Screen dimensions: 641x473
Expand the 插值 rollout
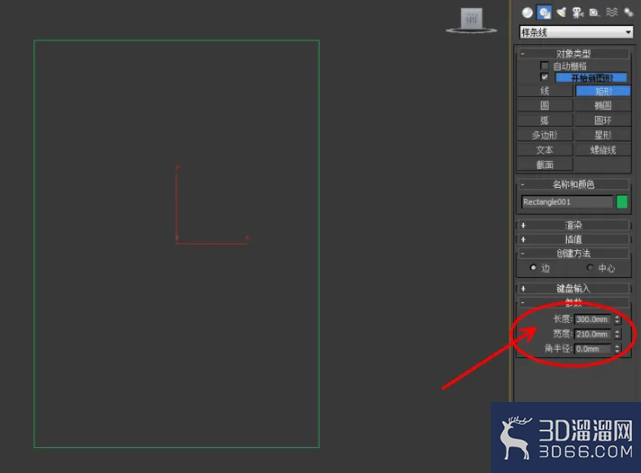coord(573,239)
